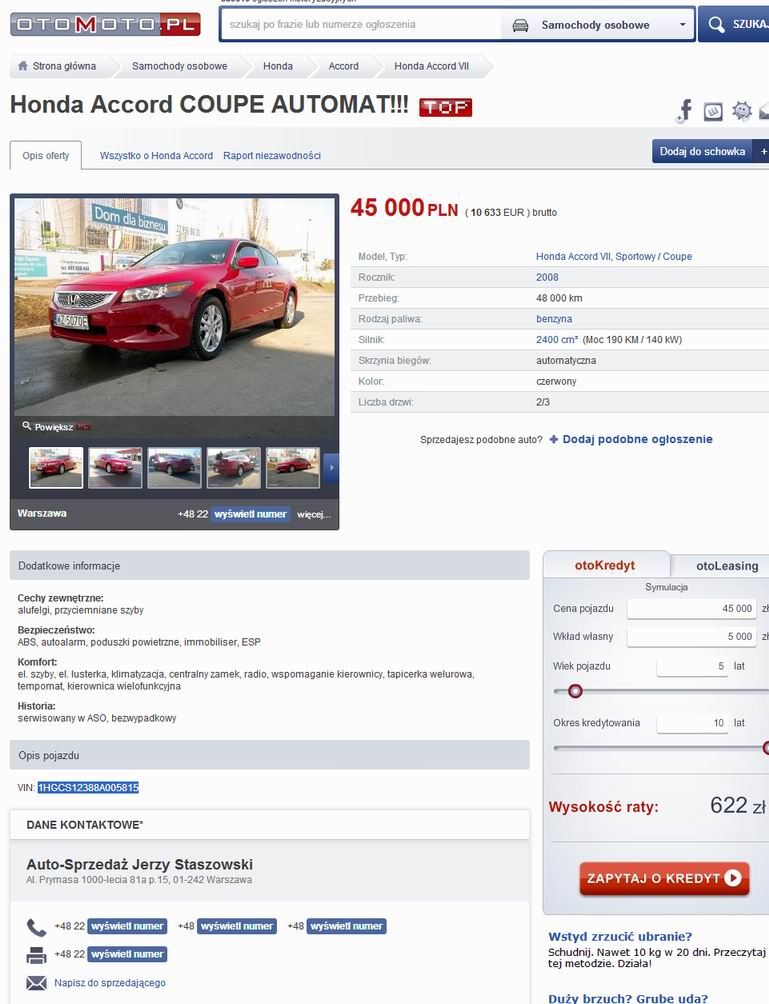Viewport: 769px width, 1004px height.
Task: Open the Samochody osobowe category dropdown
Action: pyautogui.click(x=597, y=25)
